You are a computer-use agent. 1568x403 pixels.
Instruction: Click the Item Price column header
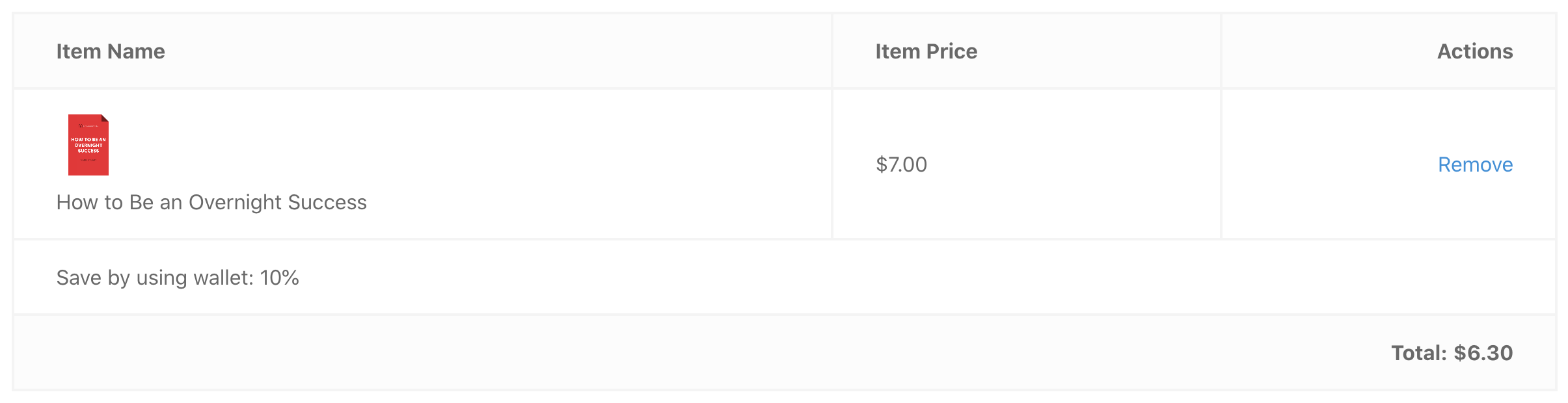(x=926, y=51)
